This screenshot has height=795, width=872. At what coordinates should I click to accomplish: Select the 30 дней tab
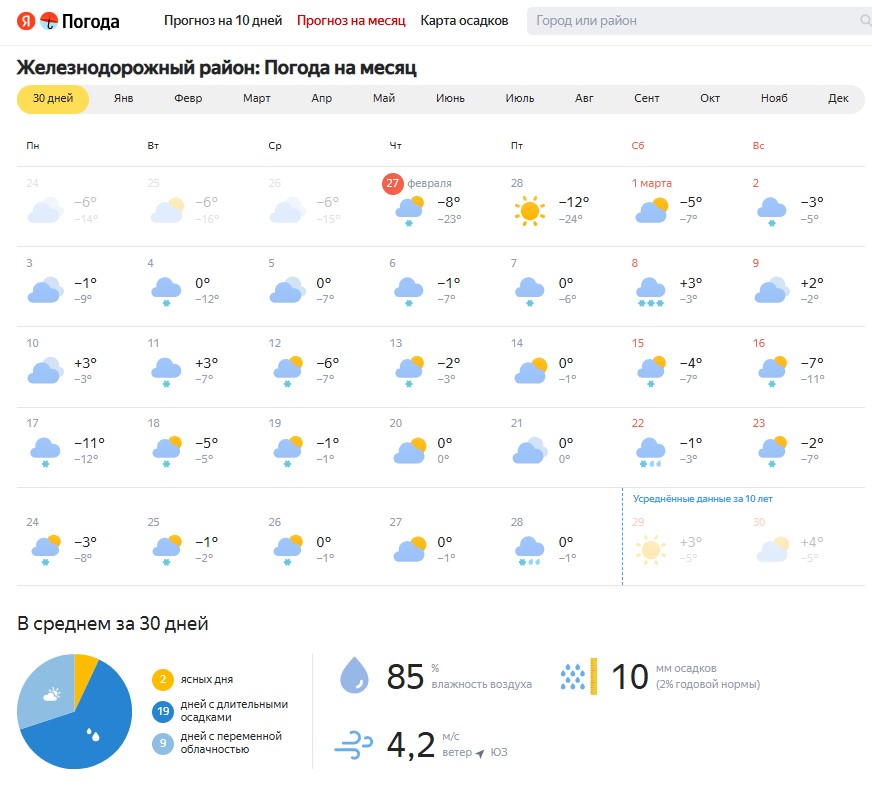[53, 99]
